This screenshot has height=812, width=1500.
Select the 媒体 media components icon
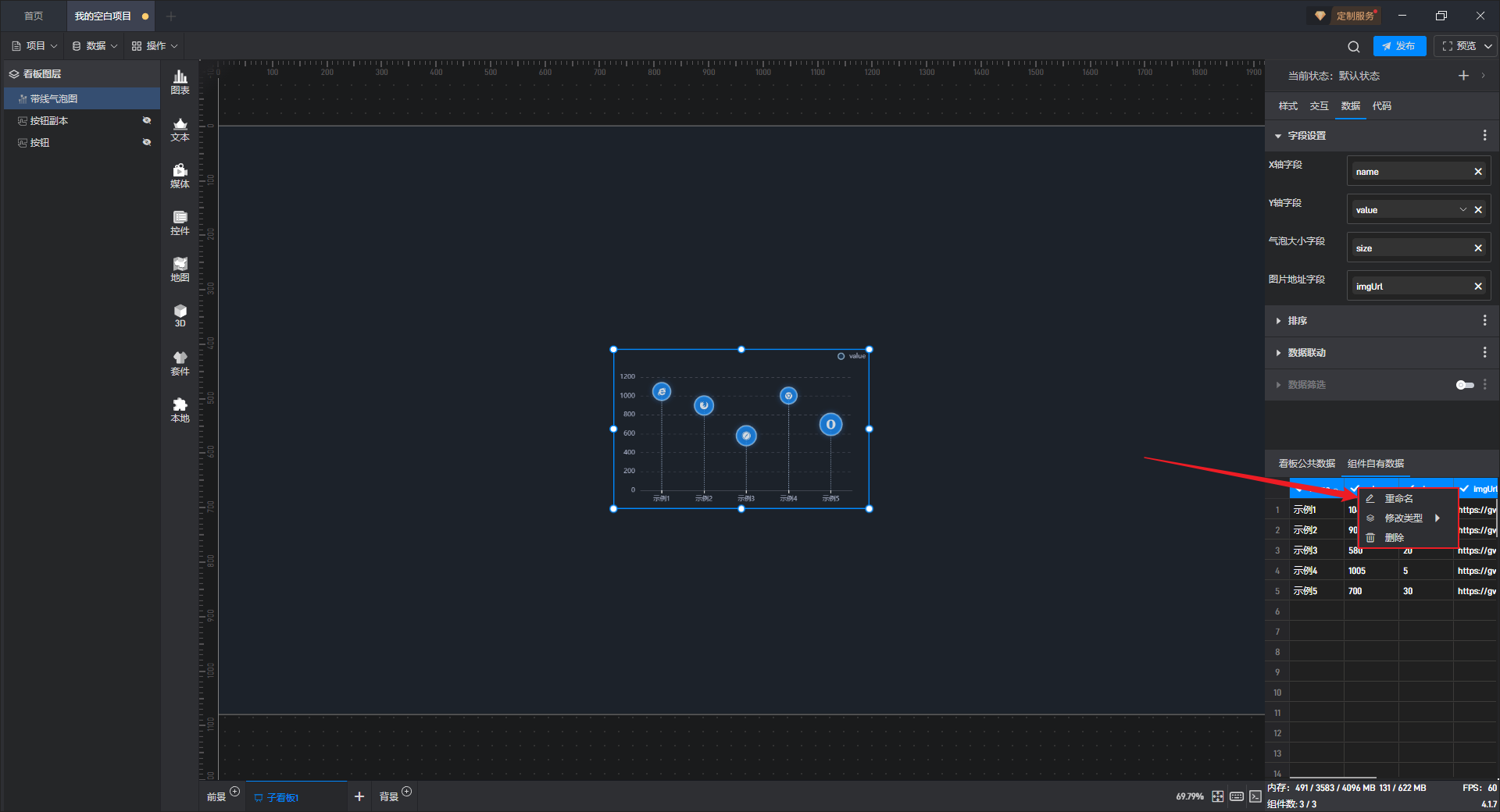click(180, 176)
